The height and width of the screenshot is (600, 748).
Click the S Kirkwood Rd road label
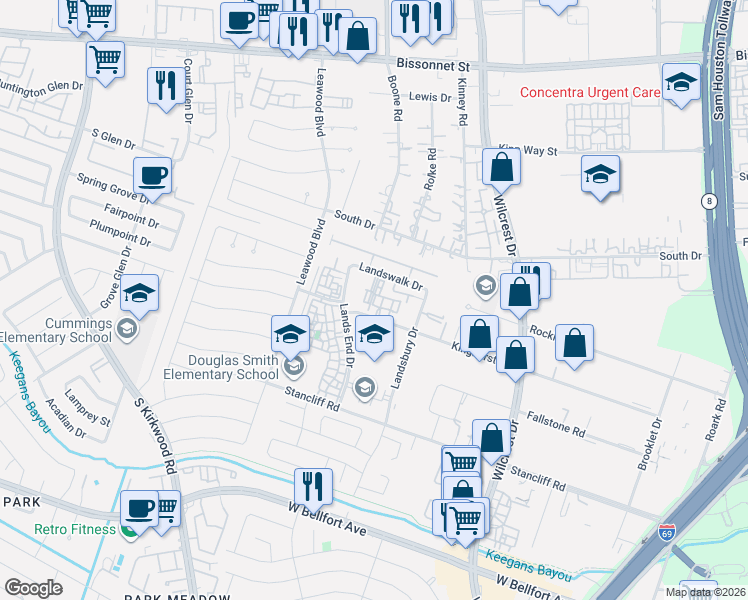(x=155, y=436)
